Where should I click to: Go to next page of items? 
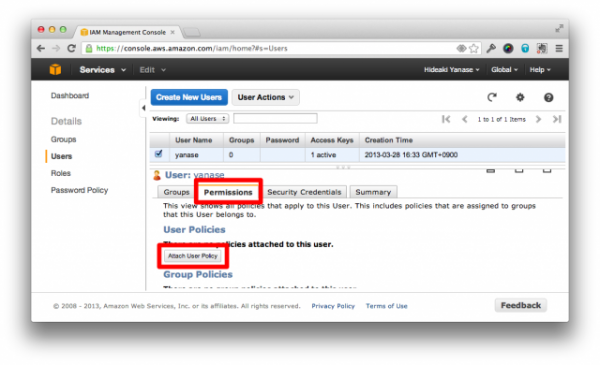538,119
